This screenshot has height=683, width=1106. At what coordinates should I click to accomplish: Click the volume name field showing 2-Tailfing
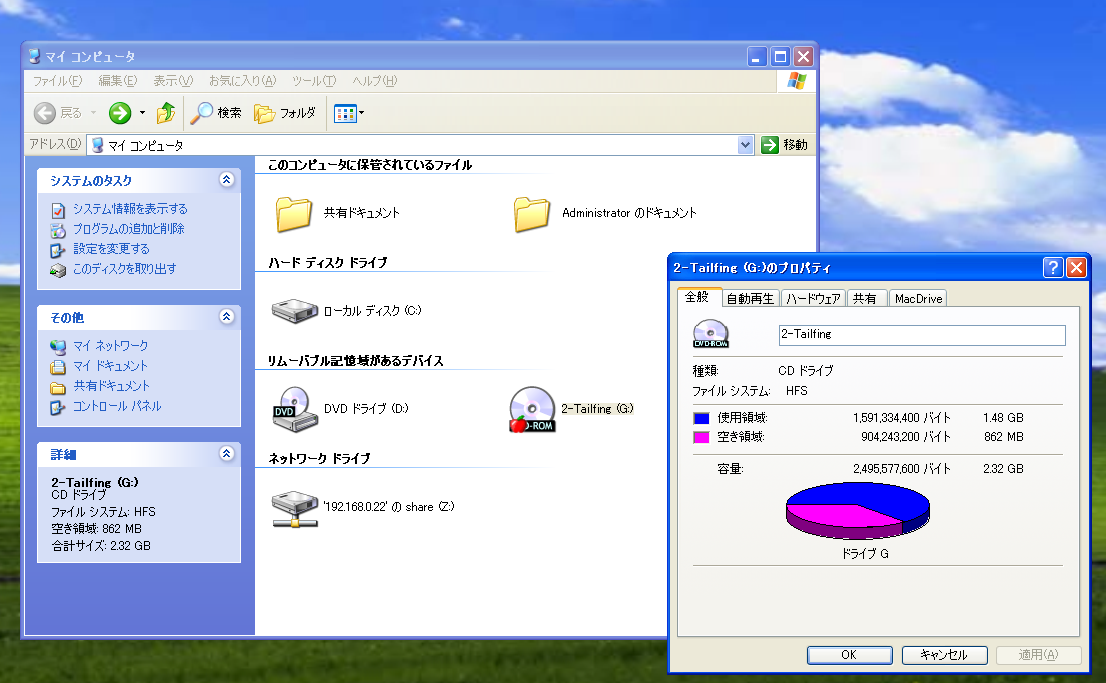tap(921, 335)
